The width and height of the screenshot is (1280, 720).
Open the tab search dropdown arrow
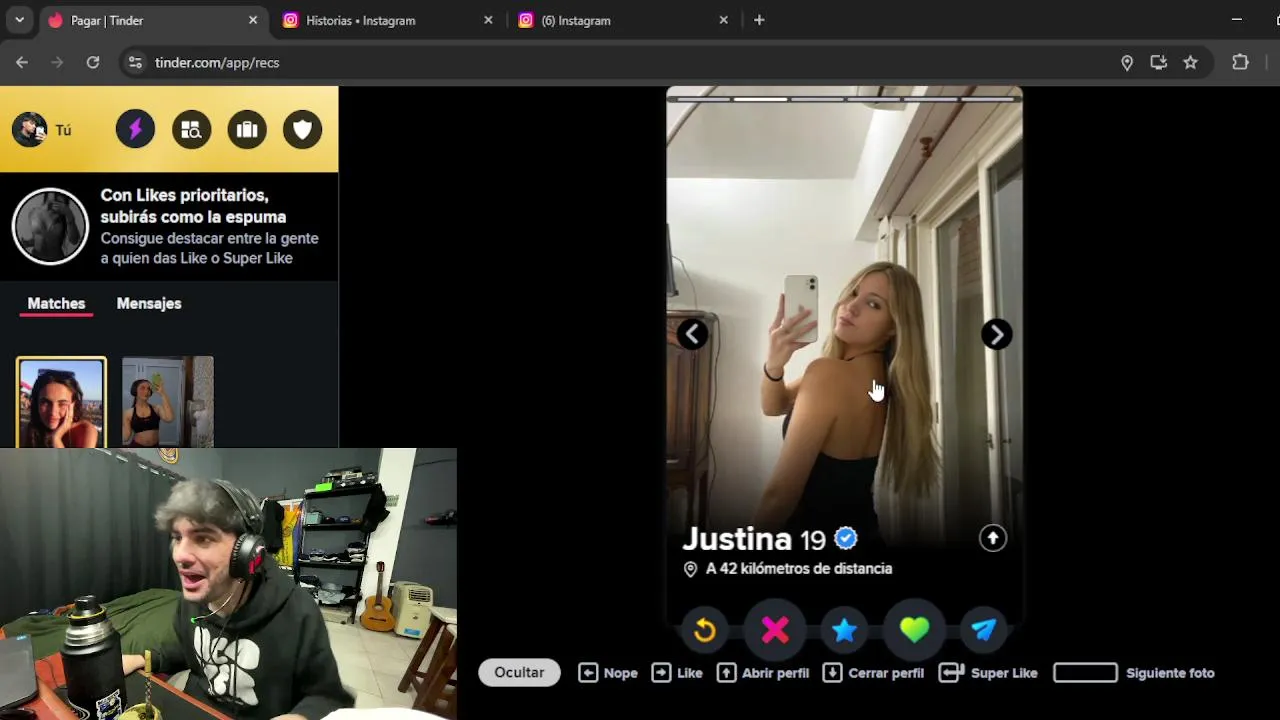click(19, 20)
